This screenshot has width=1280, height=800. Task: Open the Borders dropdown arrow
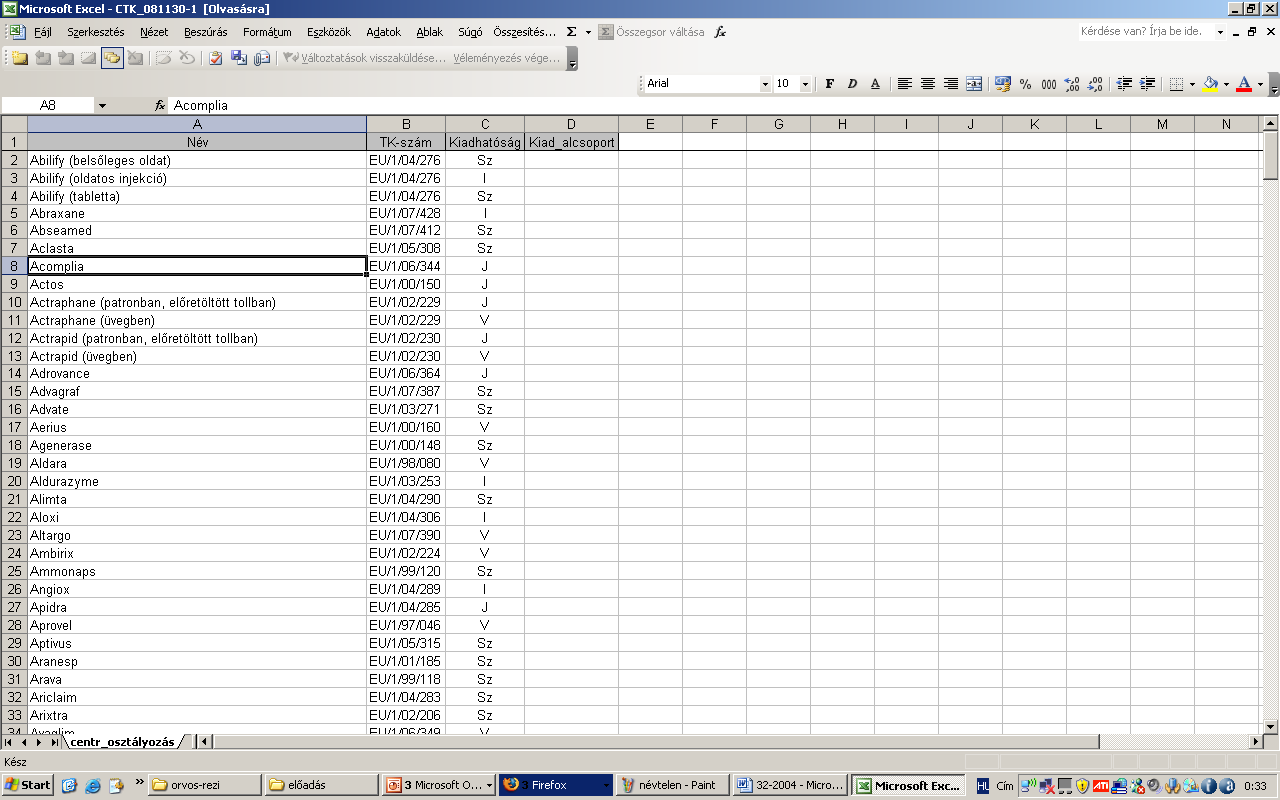pos(1192,84)
